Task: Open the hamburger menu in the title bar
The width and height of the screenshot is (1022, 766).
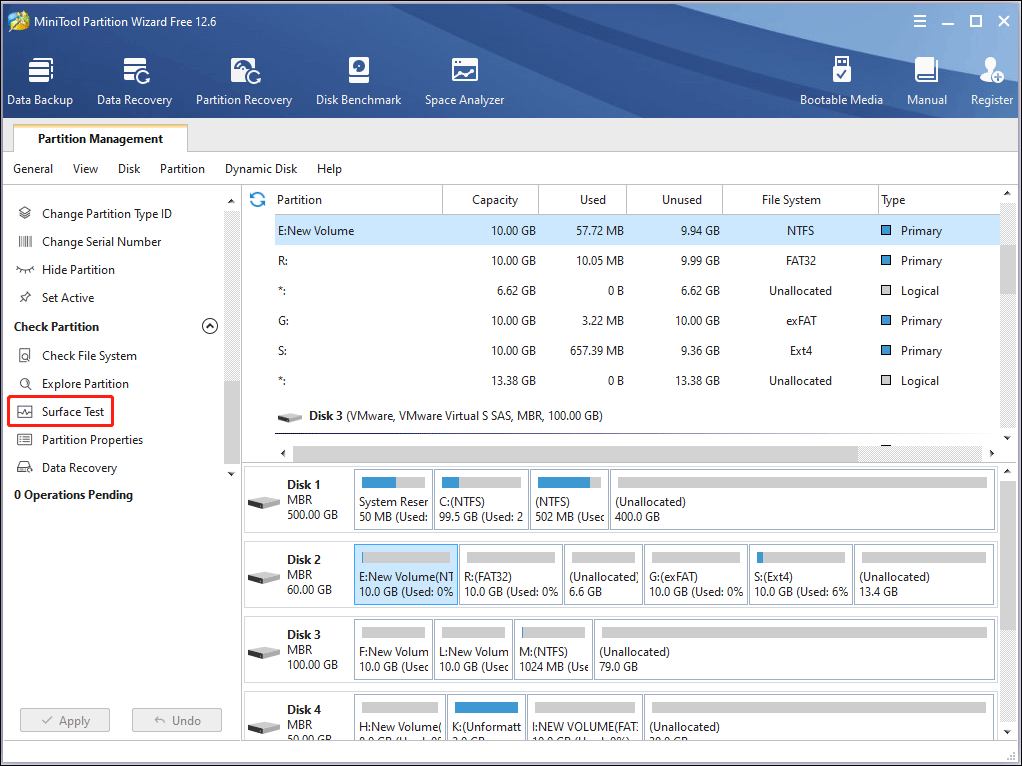Action: click(919, 20)
